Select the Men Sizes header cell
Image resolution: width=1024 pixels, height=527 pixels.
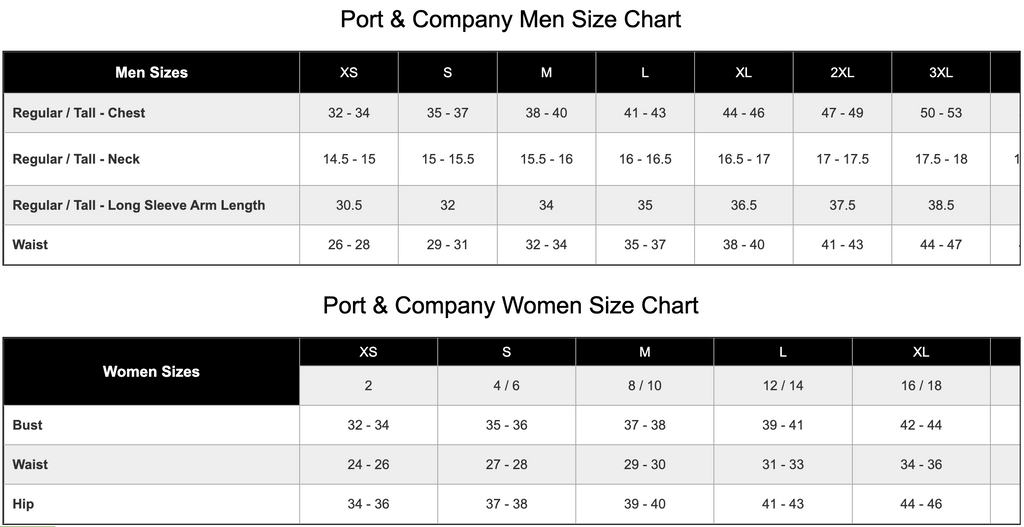click(151, 72)
